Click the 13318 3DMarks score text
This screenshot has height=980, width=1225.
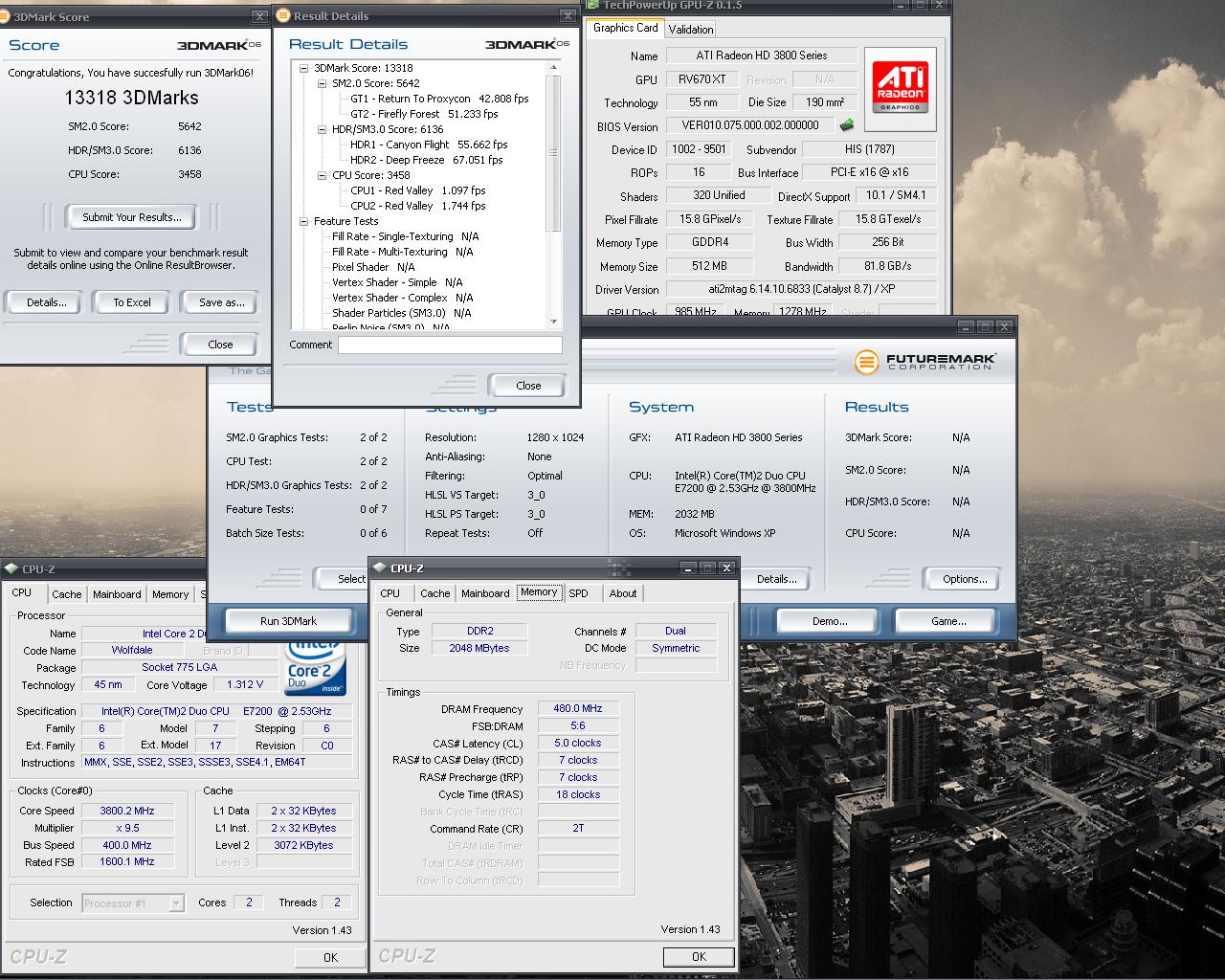tap(131, 98)
